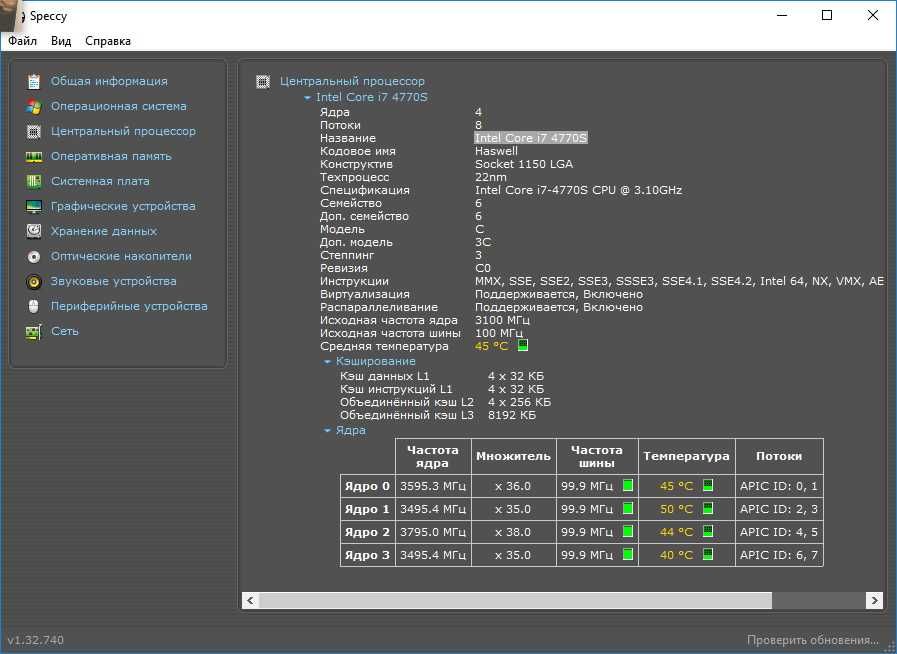897x654 pixels.
Task: Click the Ядро 3 row header
Action: pos(367,555)
